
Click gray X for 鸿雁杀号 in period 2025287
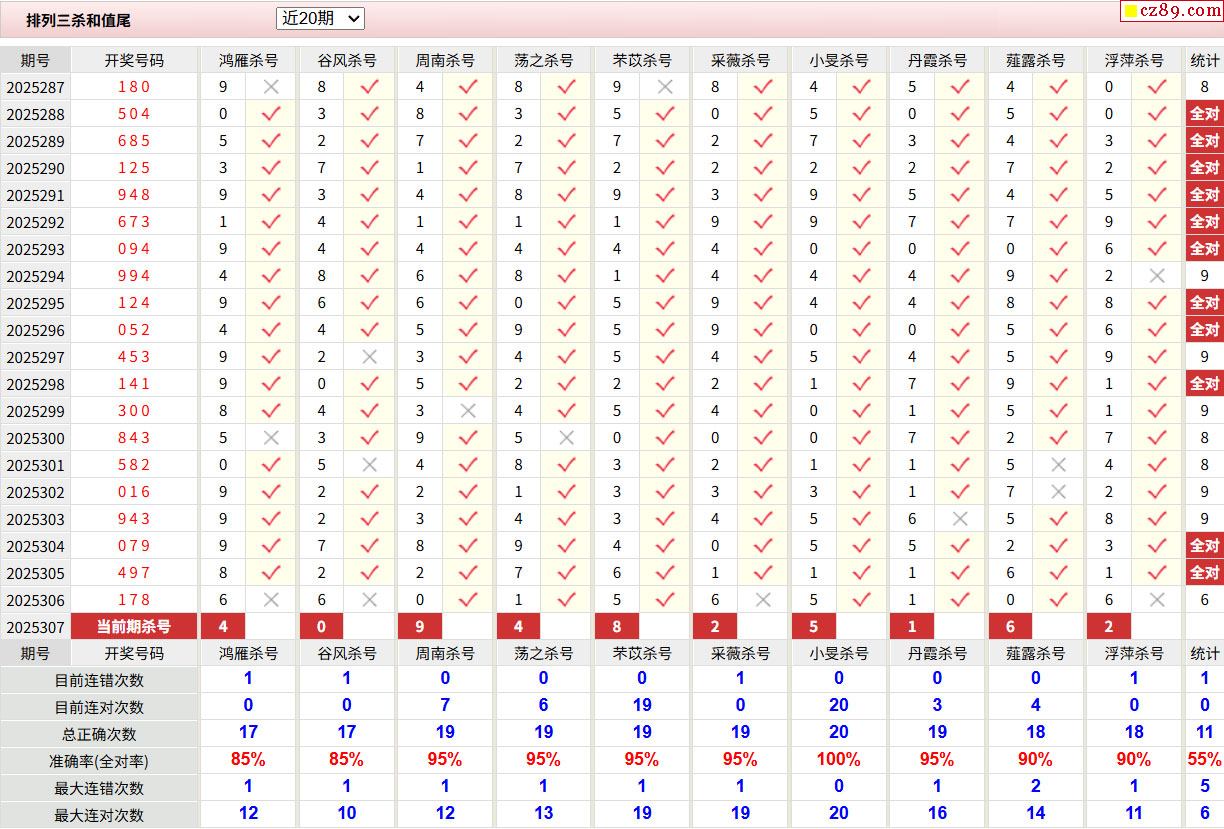271,87
